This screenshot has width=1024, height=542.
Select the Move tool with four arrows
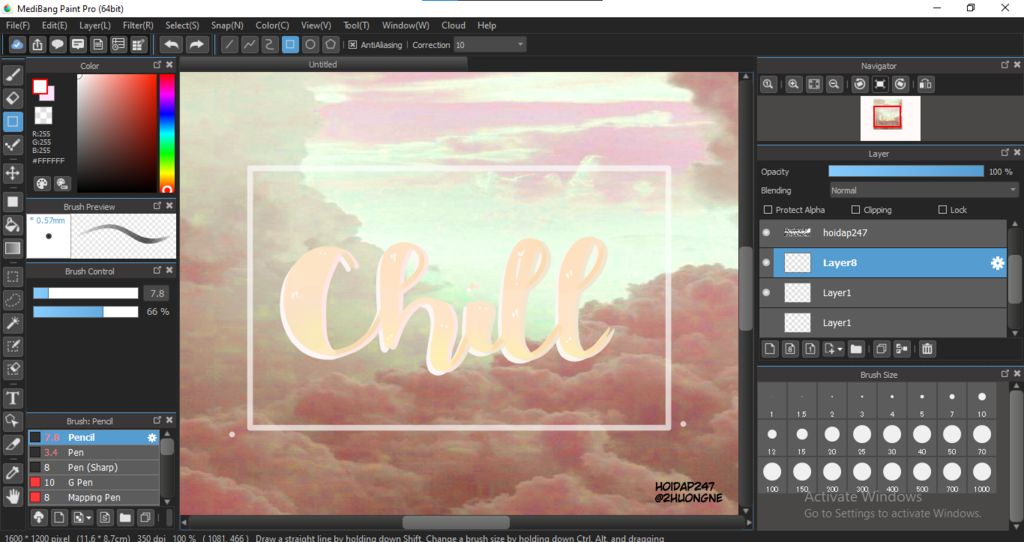pyautogui.click(x=12, y=173)
